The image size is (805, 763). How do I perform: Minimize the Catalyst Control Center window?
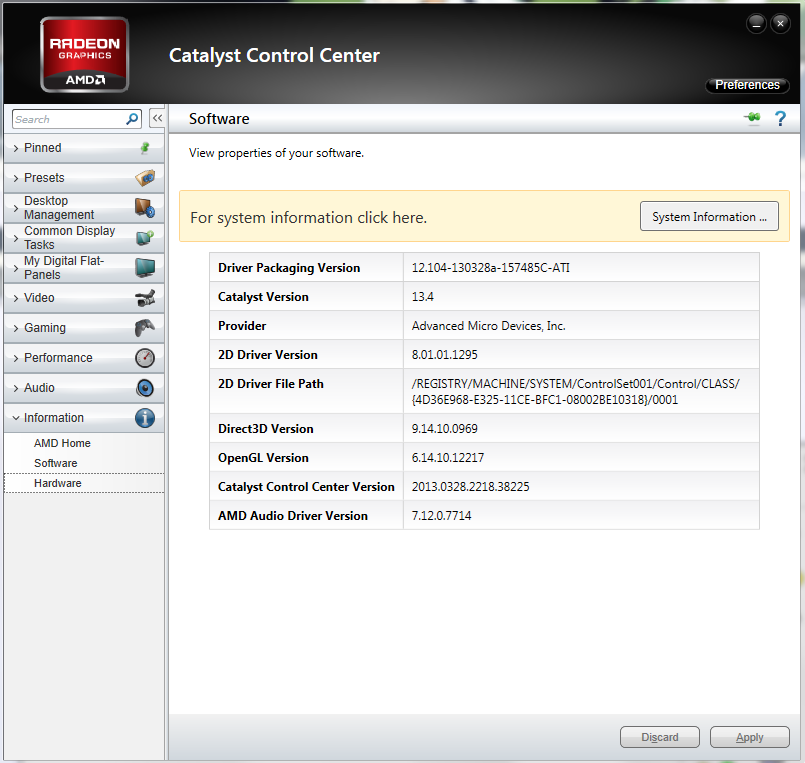756,24
